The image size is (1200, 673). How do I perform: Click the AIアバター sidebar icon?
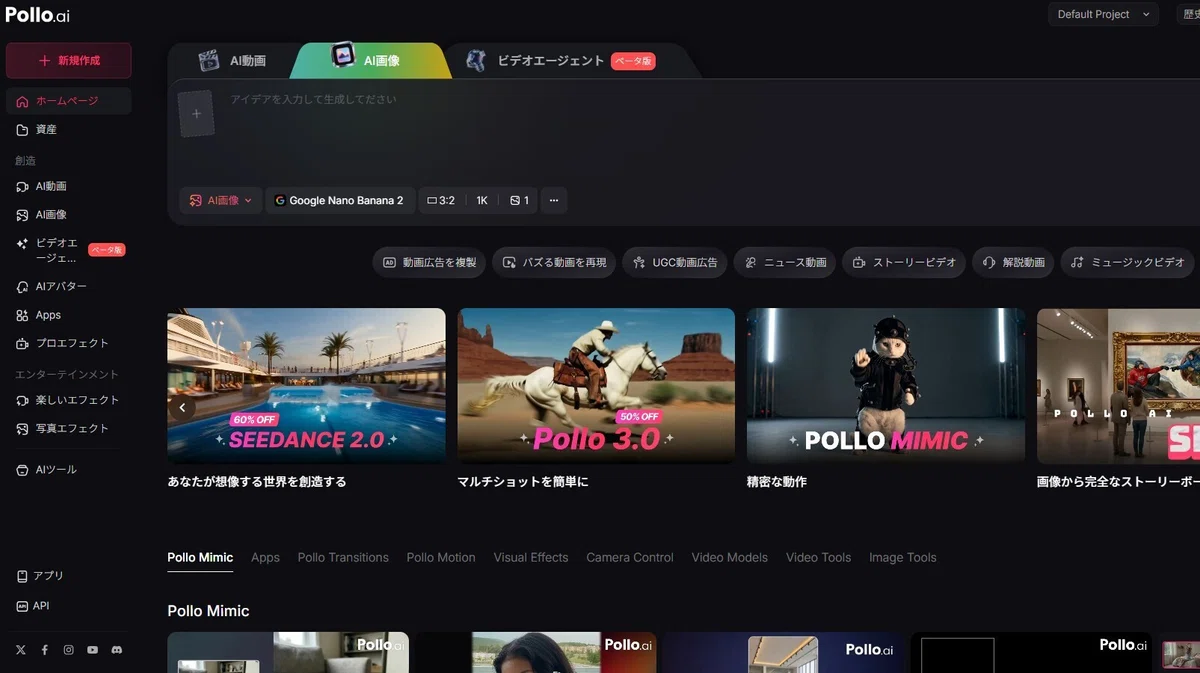point(22,287)
